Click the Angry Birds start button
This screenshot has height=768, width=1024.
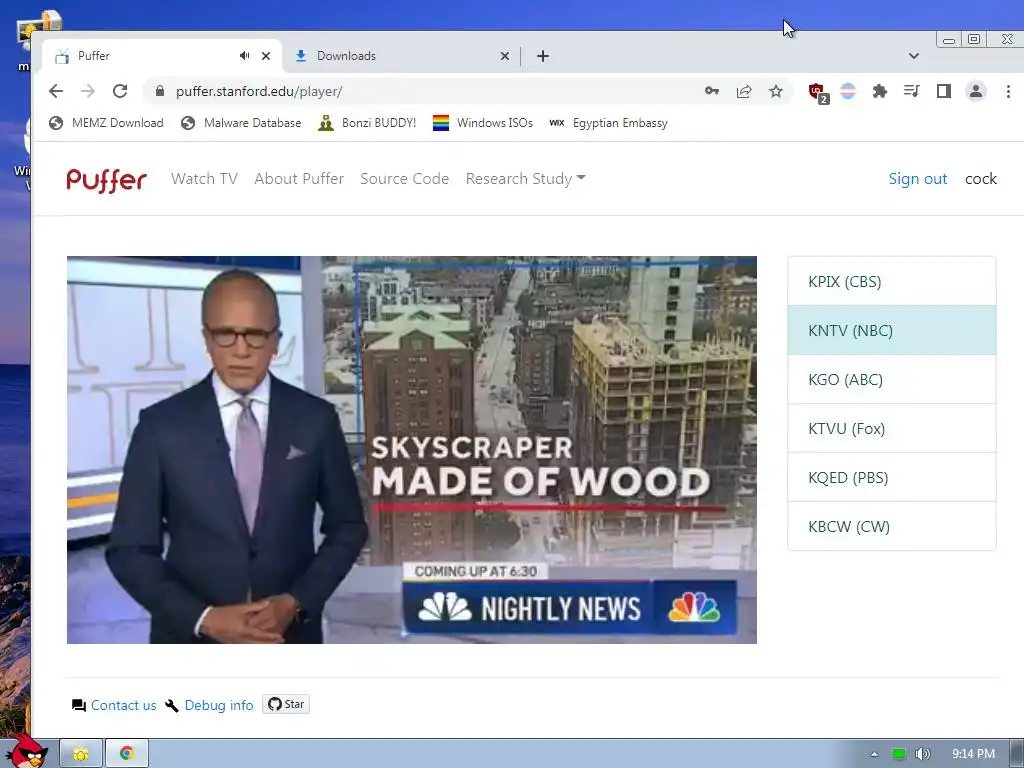click(26, 752)
